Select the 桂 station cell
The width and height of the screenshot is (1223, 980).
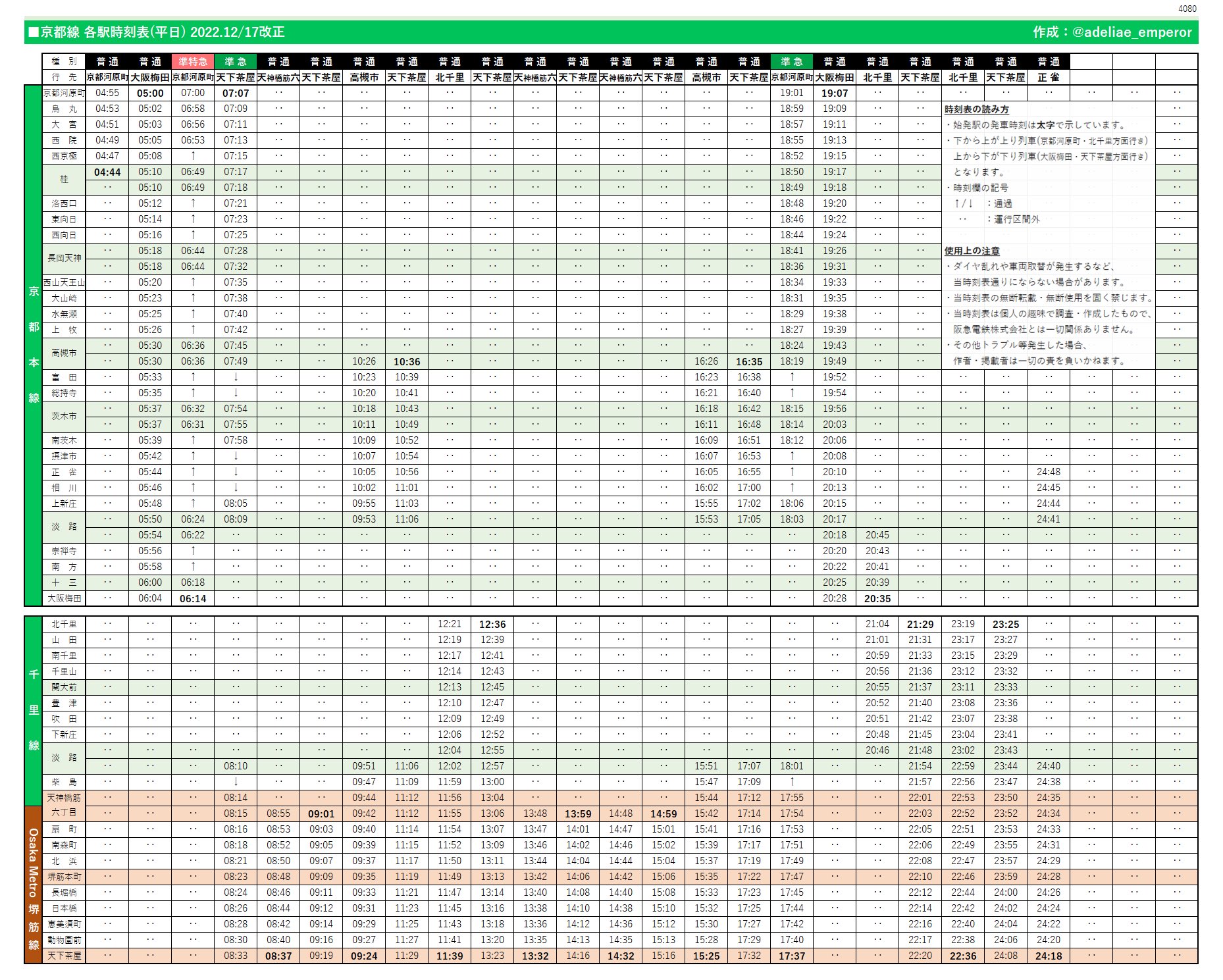click(x=64, y=179)
